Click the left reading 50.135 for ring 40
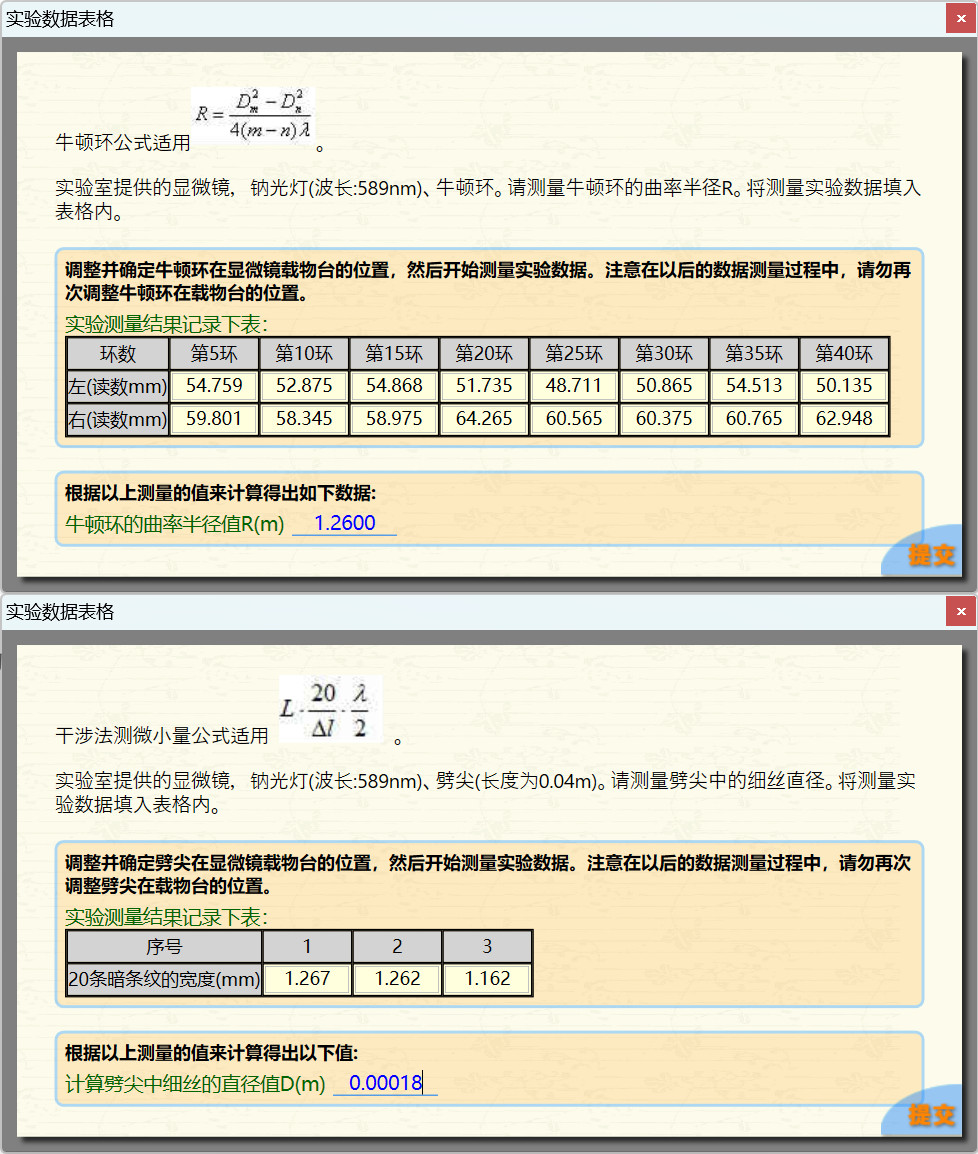 844,386
